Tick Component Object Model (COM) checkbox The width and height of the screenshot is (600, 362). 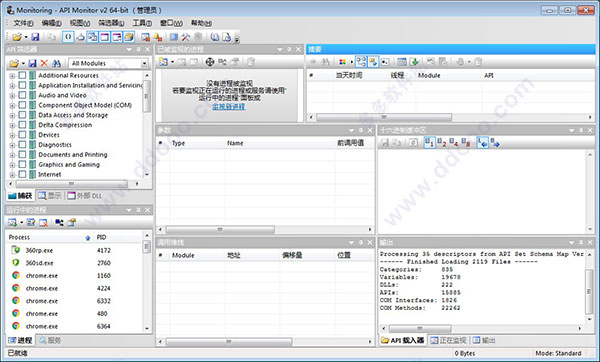[22, 105]
